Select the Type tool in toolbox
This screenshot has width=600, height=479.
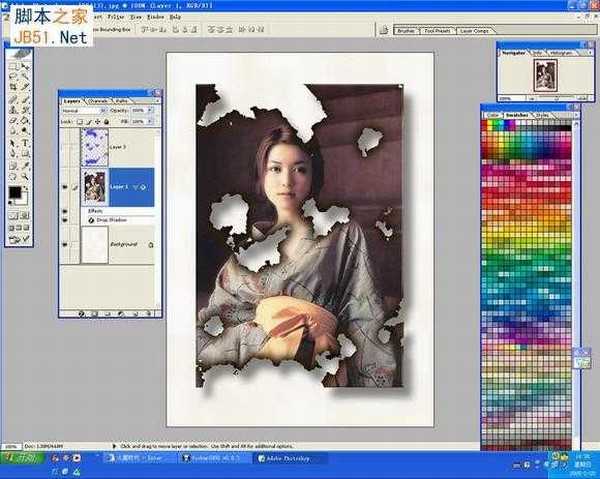click(25, 143)
